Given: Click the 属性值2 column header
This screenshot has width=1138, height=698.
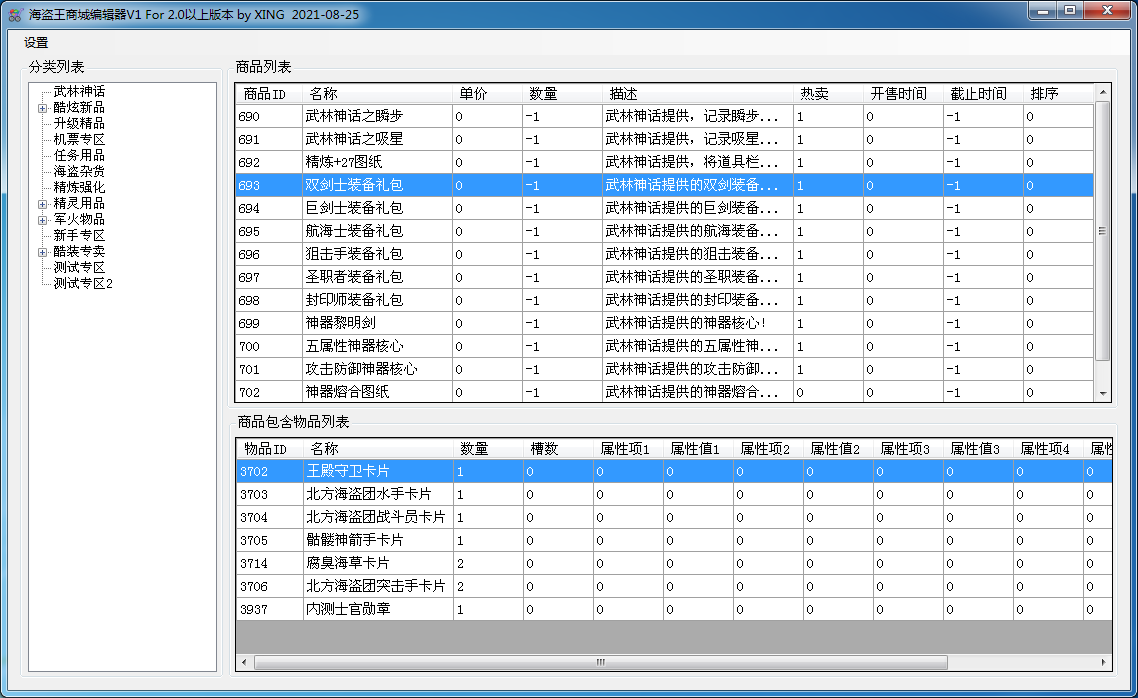Looking at the screenshot, I should [x=838, y=449].
